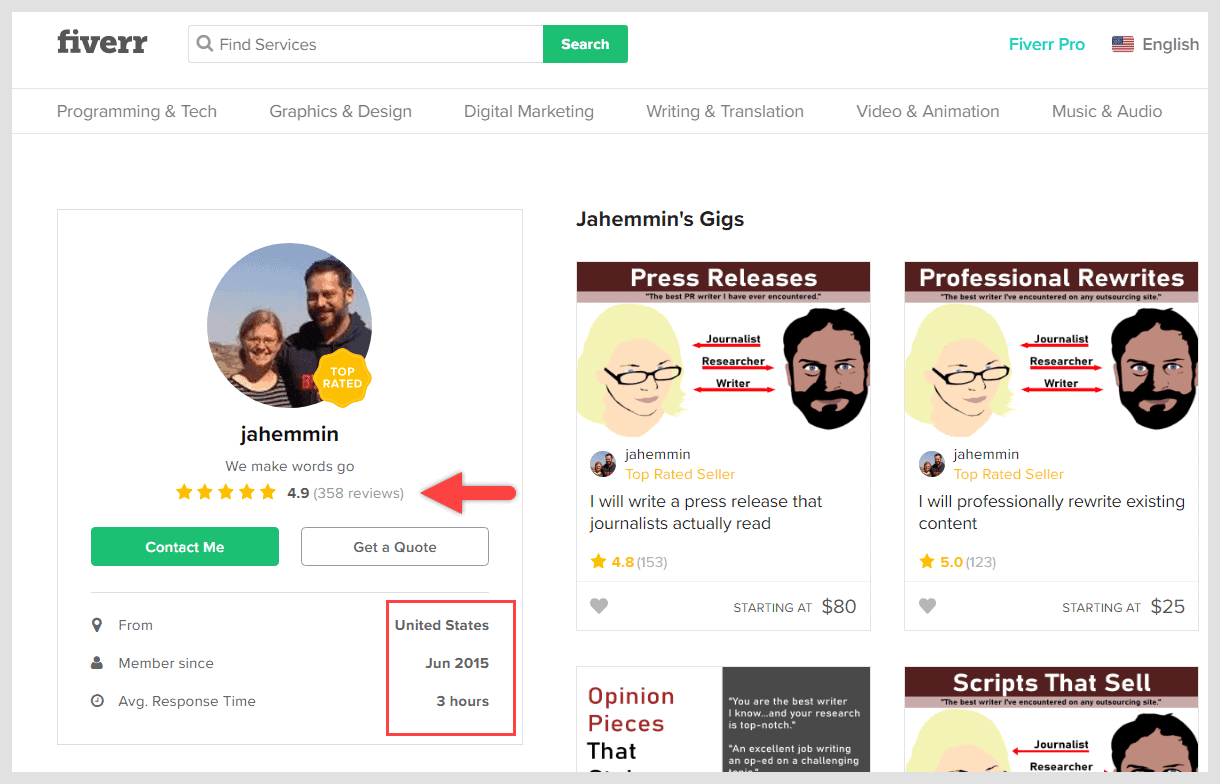The height and width of the screenshot is (784, 1220).
Task: Open the Graphics & Design category
Action: click(341, 111)
